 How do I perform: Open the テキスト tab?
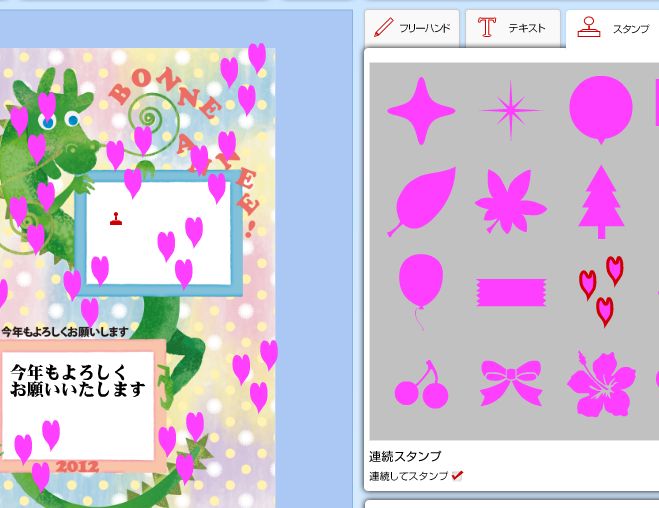click(x=513, y=28)
